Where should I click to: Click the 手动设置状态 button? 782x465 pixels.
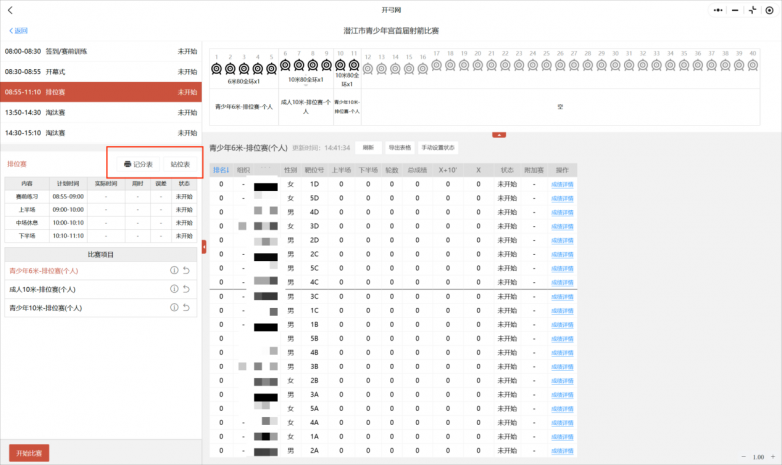point(438,148)
